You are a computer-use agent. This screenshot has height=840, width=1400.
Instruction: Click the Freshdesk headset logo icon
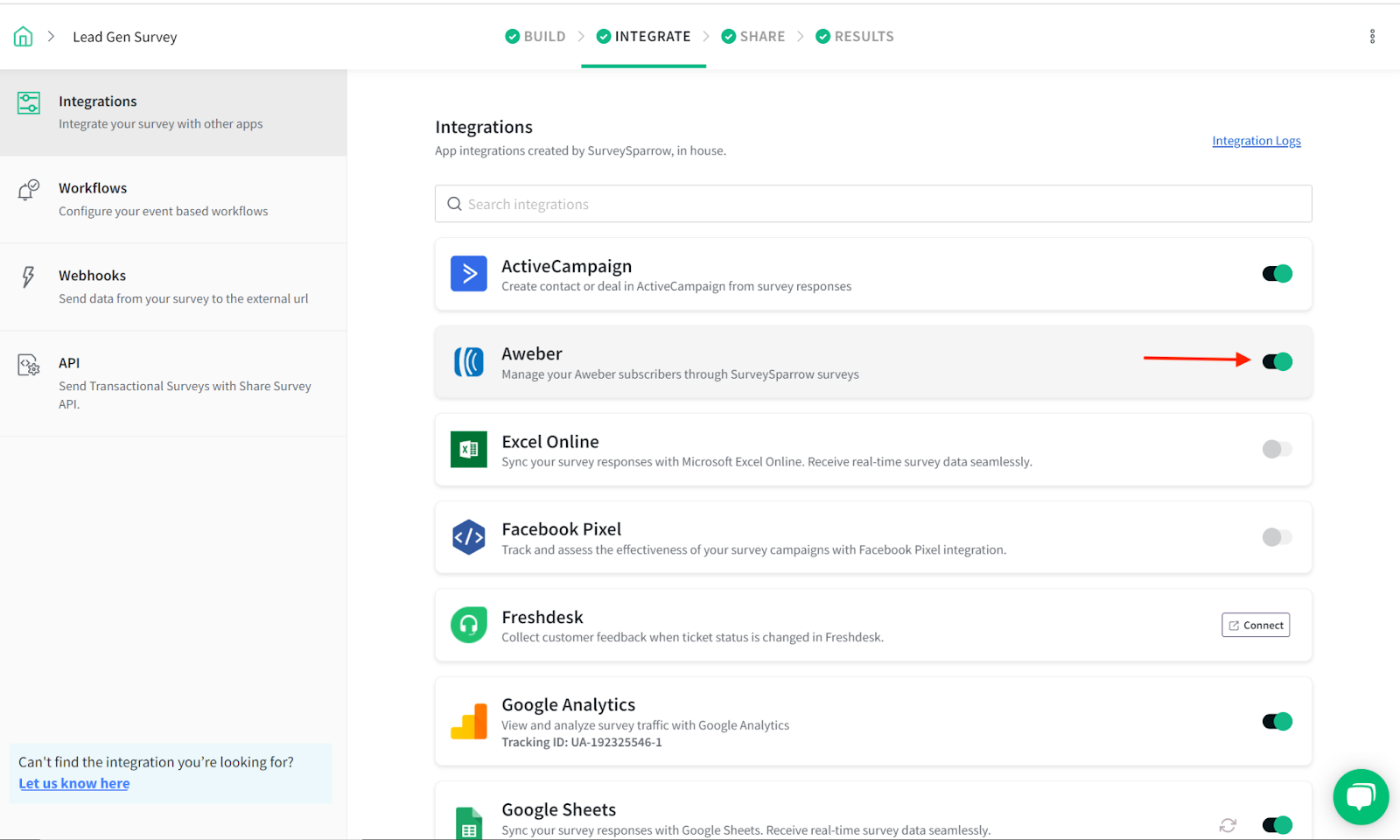(x=469, y=625)
